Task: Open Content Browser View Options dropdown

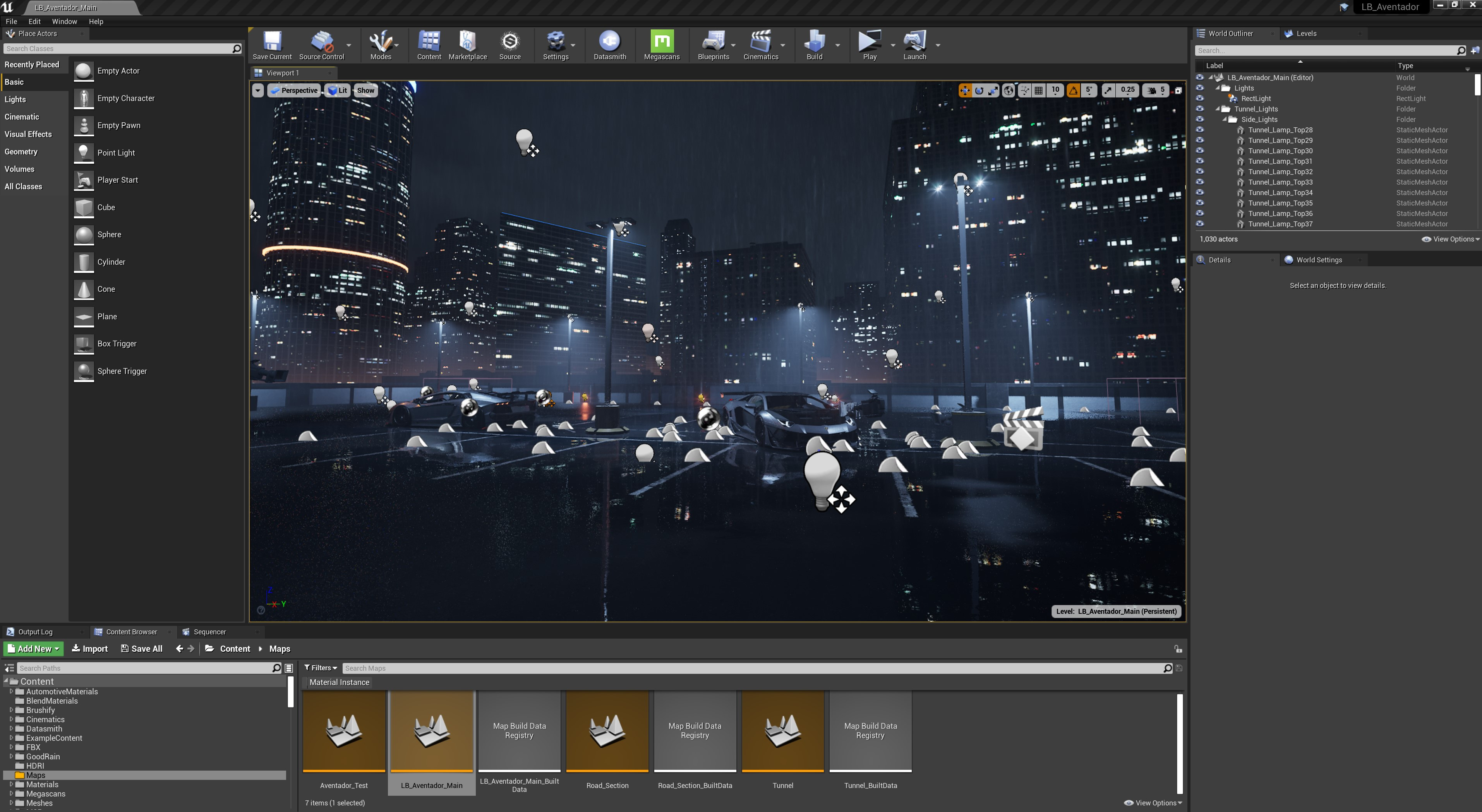Action: click(1153, 803)
